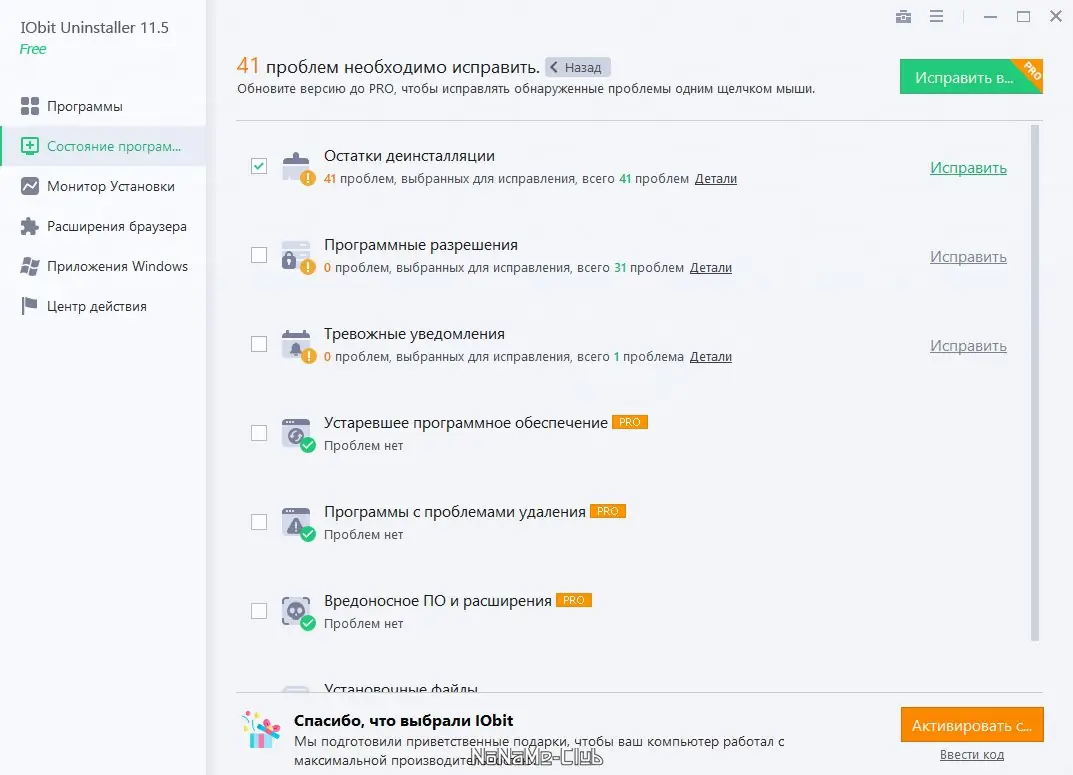The width and height of the screenshot is (1073, 775).
Task: Click the Назад back button
Action: coord(578,67)
